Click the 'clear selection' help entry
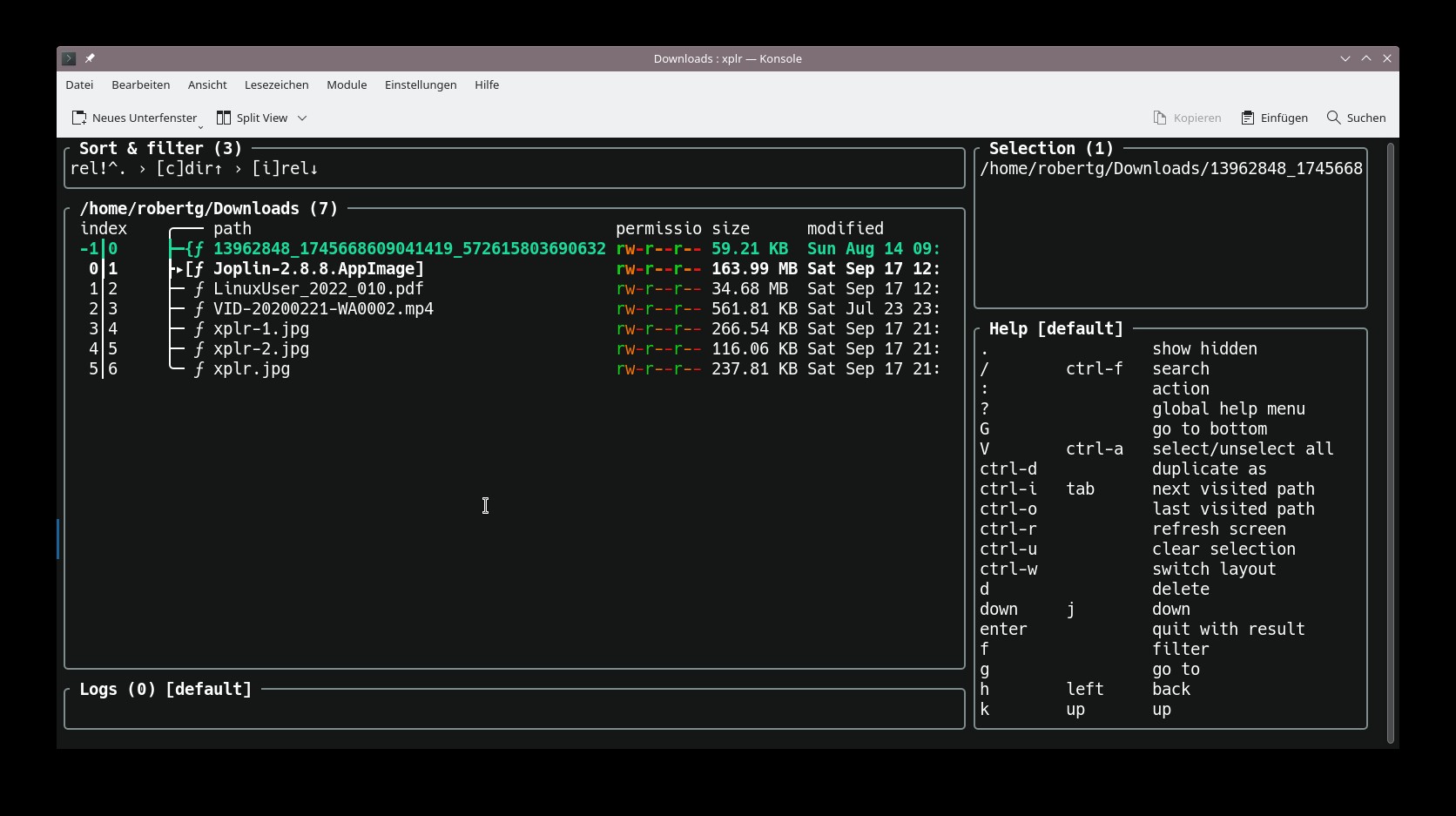Screen dimensions: 1456x816 tap(1224, 549)
